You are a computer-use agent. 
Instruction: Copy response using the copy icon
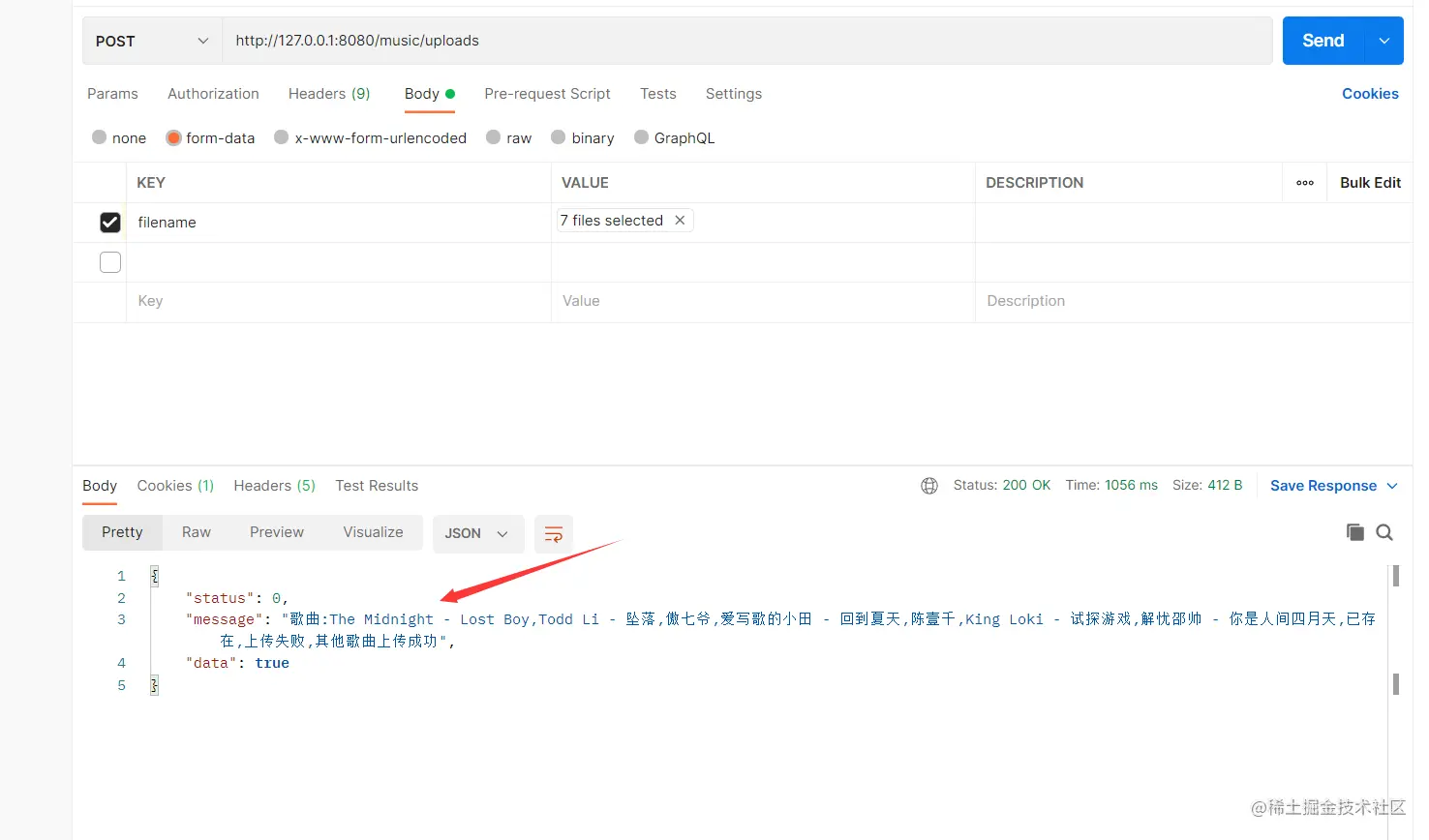tap(1355, 532)
